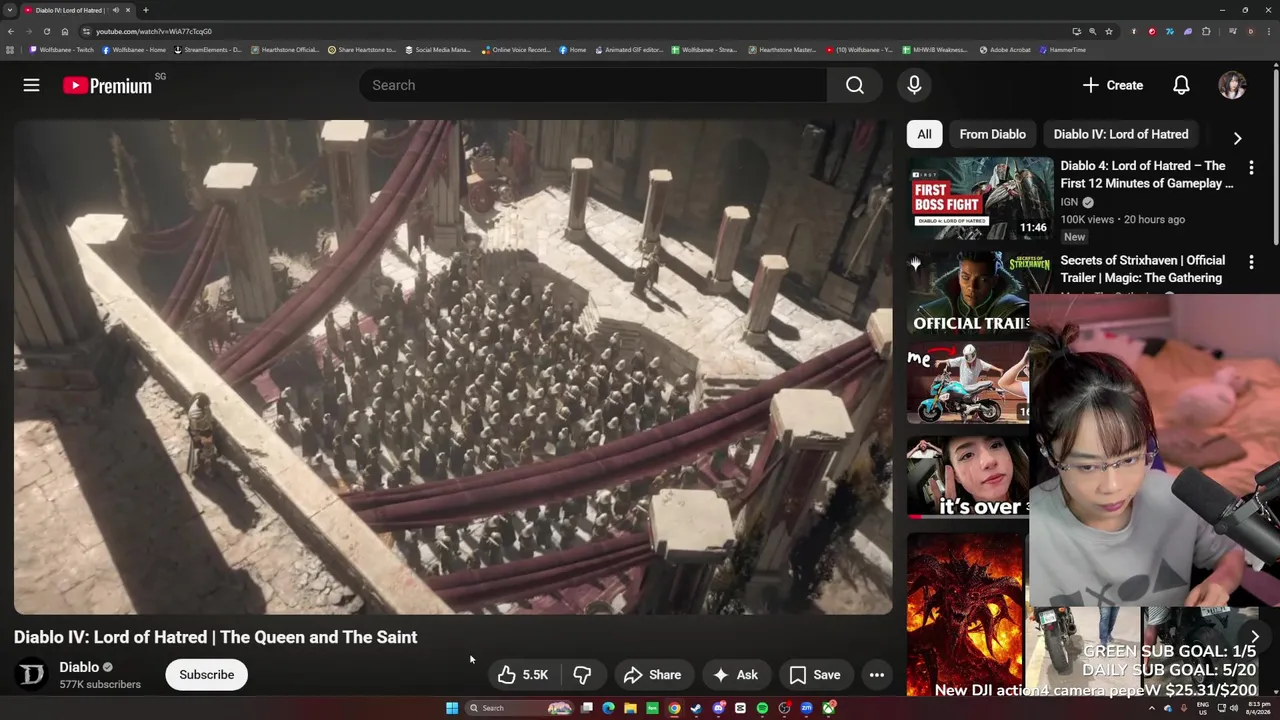Bookmark this page with star icon
This screenshot has width=1280, height=720.
click(1109, 31)
